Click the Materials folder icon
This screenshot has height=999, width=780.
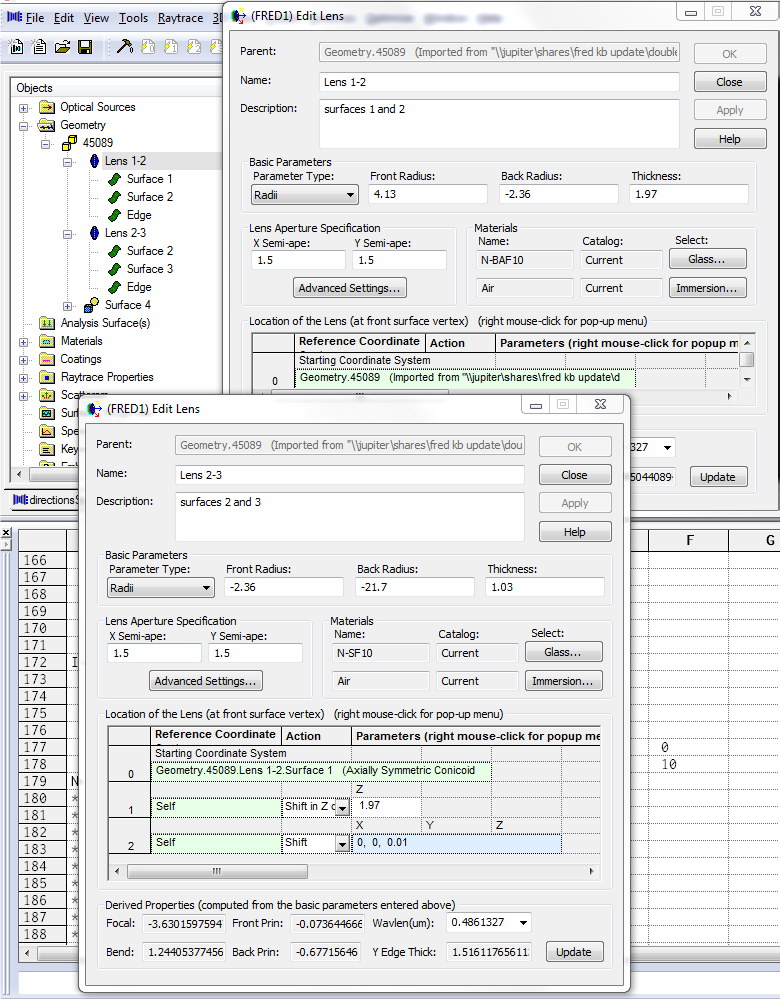(47, 341)
